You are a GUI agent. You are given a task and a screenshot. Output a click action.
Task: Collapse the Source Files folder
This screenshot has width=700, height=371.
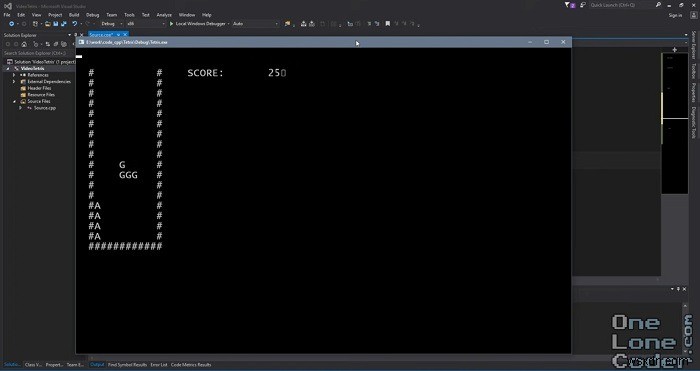14,101
